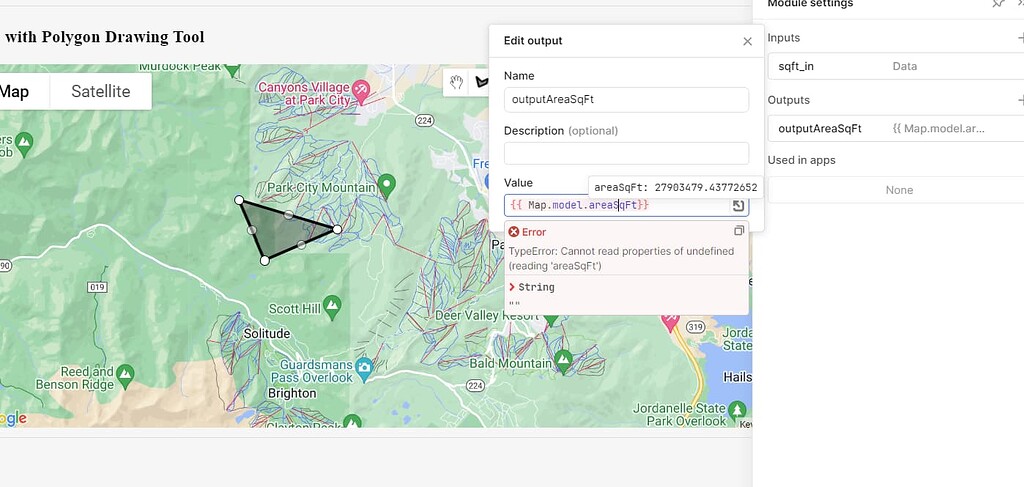Image resolution: width=1024 pixels, height=487 pixels.
Task: Click the output Name input field
Action: coord(626,100)
